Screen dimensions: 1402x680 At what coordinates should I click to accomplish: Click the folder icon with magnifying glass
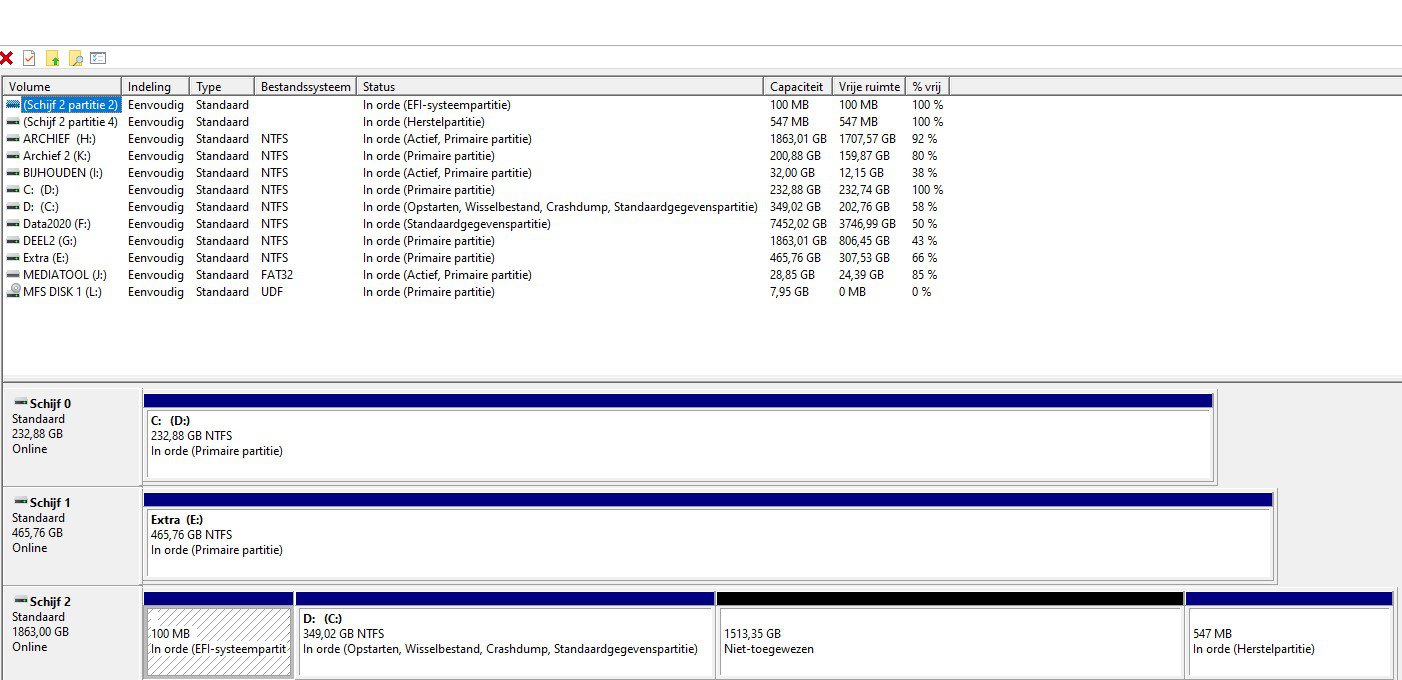pyautogui.click(x=75, y=58)
